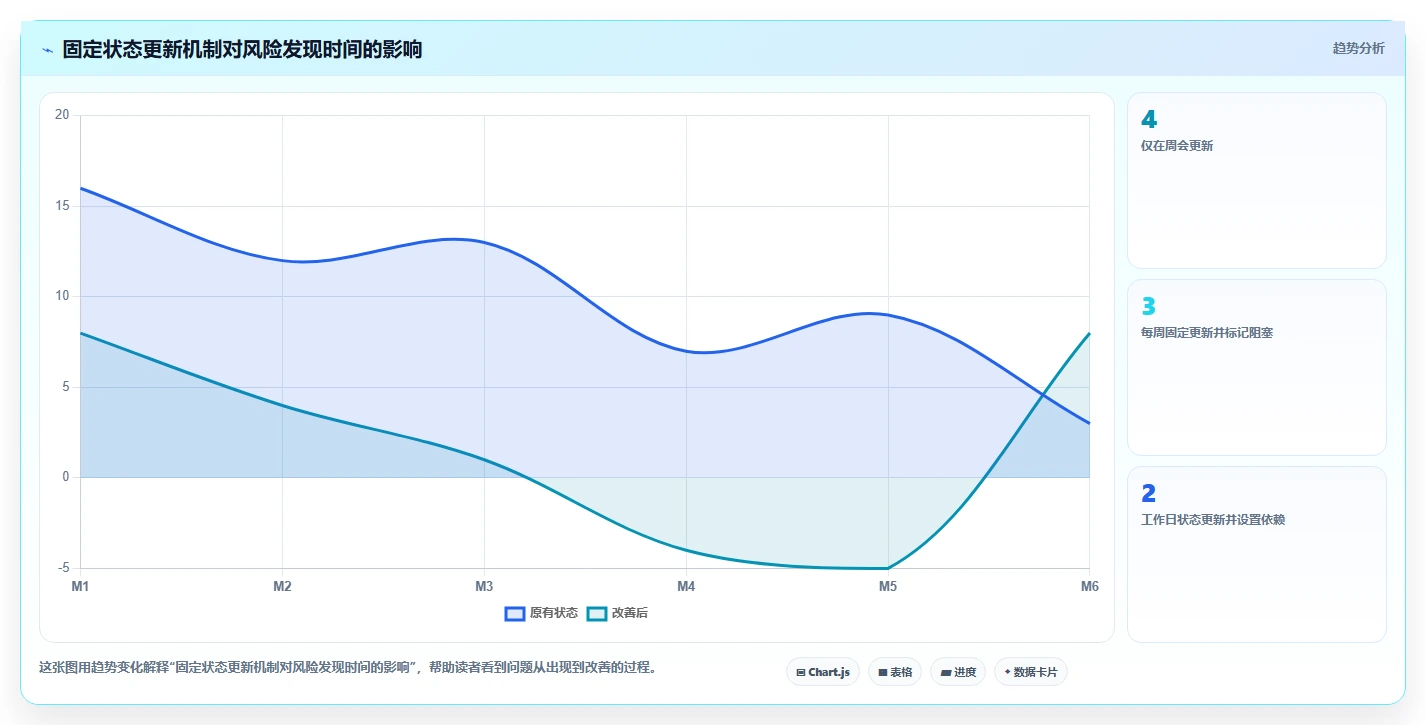Click the M2 x-axis label
The height and width of the screenshot is (725, 1426).
(282, 586)
